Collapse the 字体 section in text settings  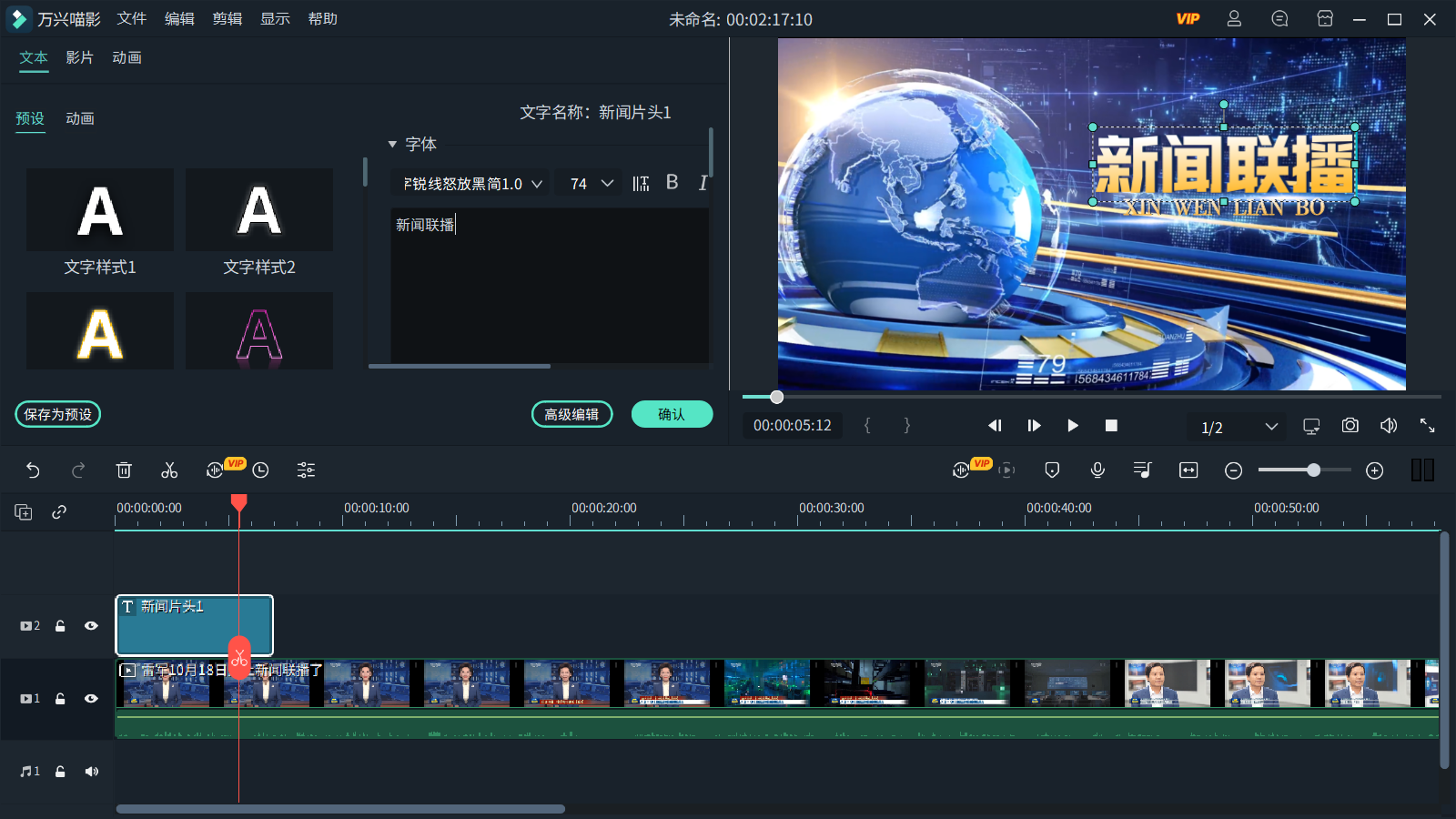click(391, 144)
